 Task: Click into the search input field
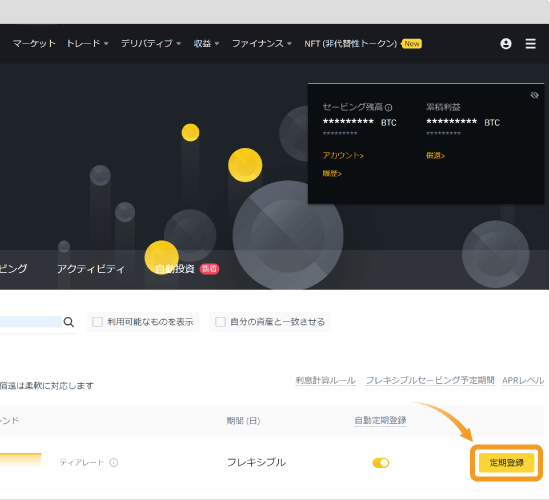click(x=31, y=322)
